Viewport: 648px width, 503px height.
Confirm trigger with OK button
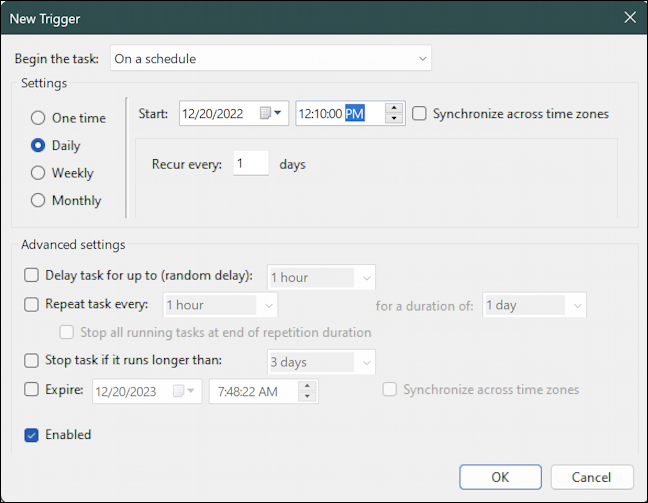500,477
